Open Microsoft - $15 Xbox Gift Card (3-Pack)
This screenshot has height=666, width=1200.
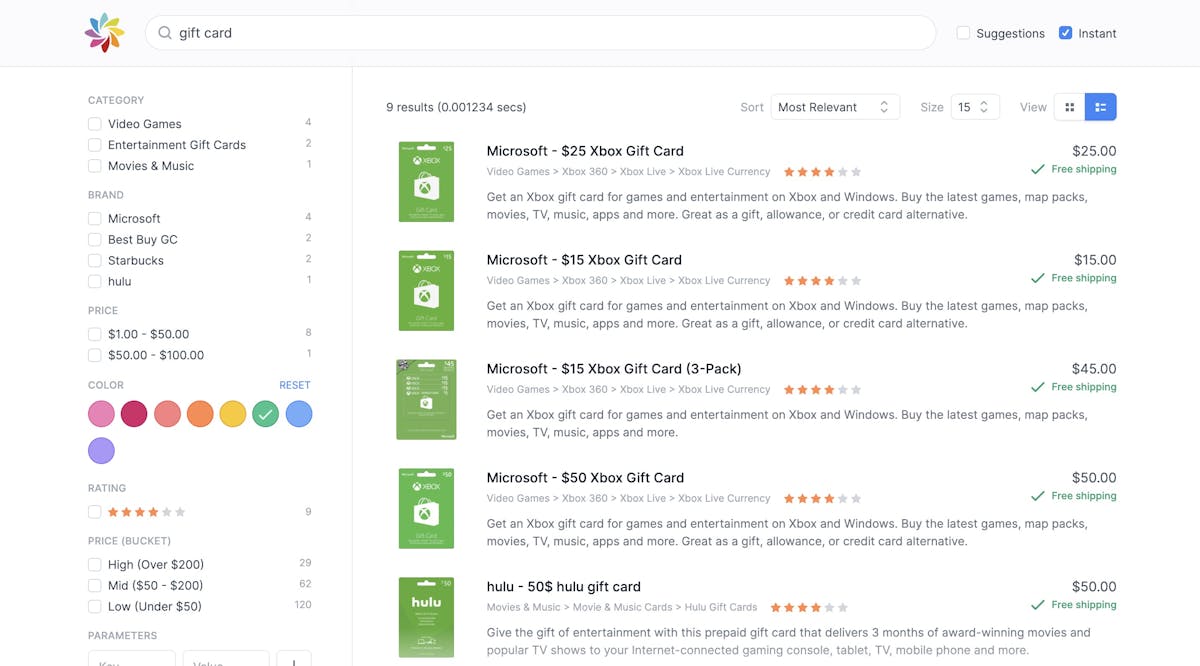pyautogui.click(x=614, y=369)
